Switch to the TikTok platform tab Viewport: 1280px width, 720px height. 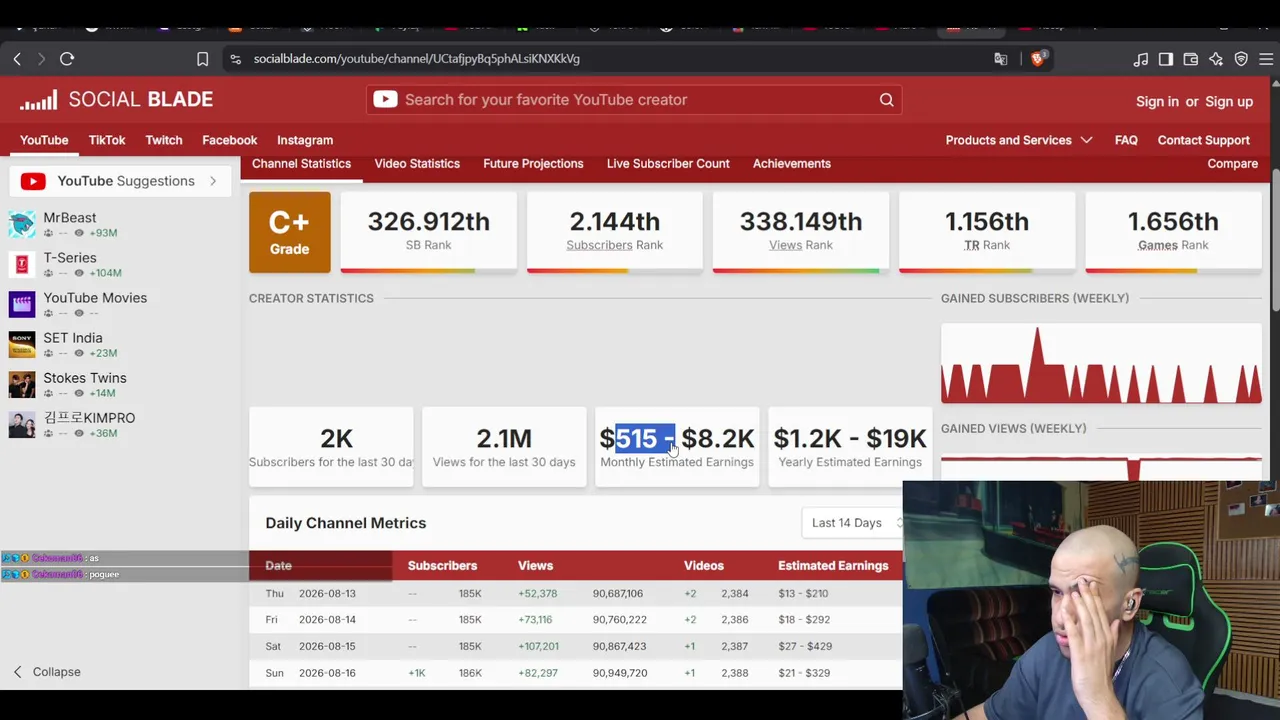click(x=107, y=140)
